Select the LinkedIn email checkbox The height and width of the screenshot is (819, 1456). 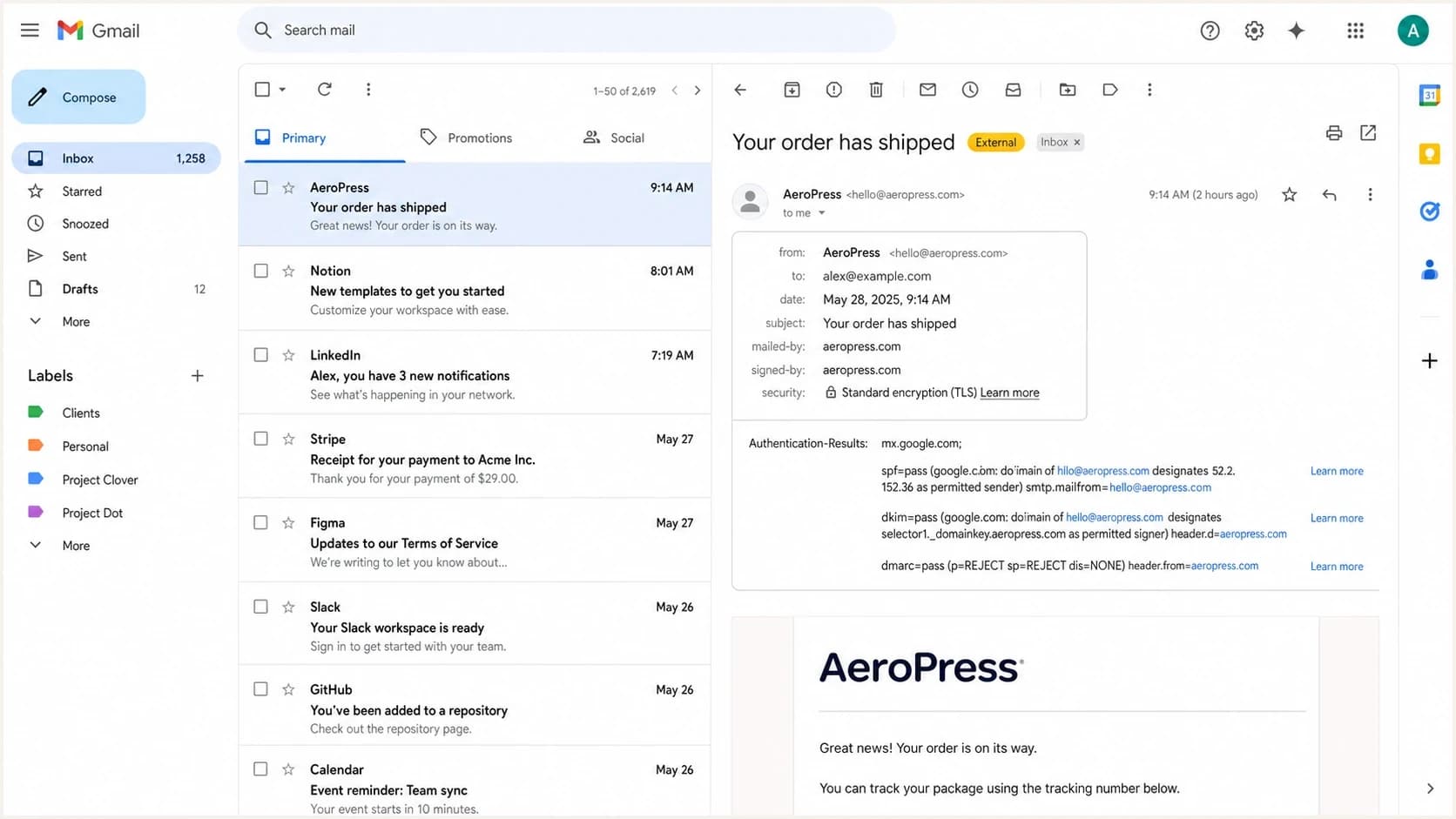[260, 354]
